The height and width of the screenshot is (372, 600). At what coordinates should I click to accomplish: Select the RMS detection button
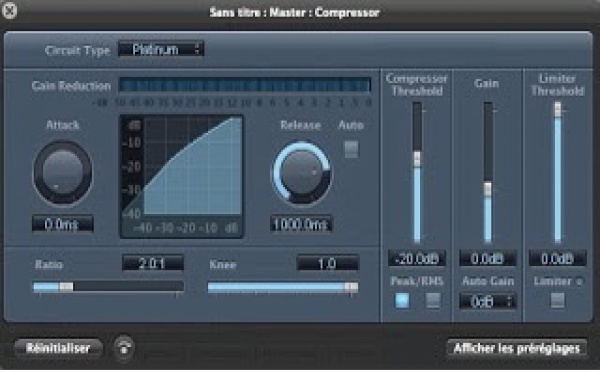(433, 300)
